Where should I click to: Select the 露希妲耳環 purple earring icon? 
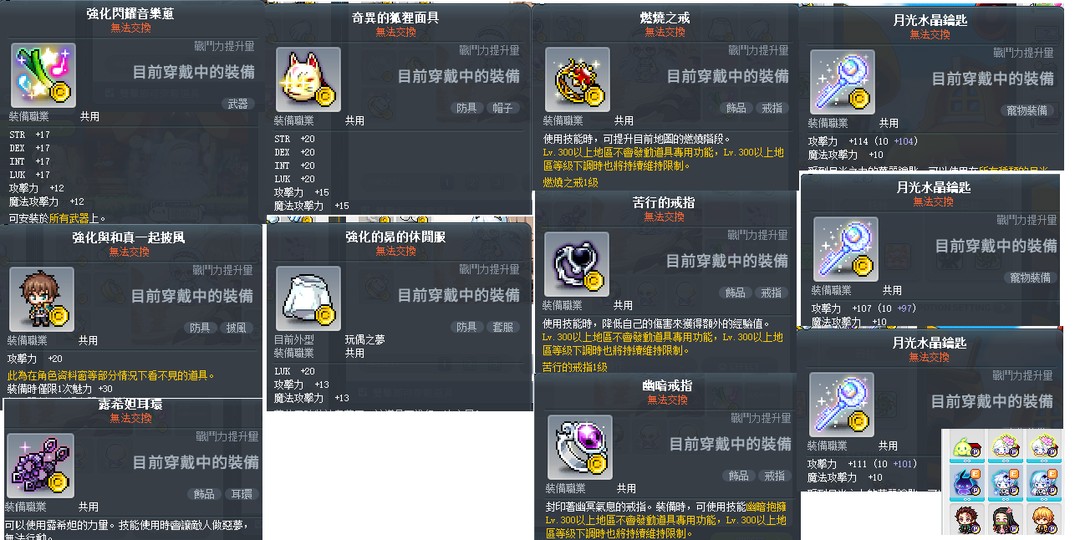pos(40,465)
